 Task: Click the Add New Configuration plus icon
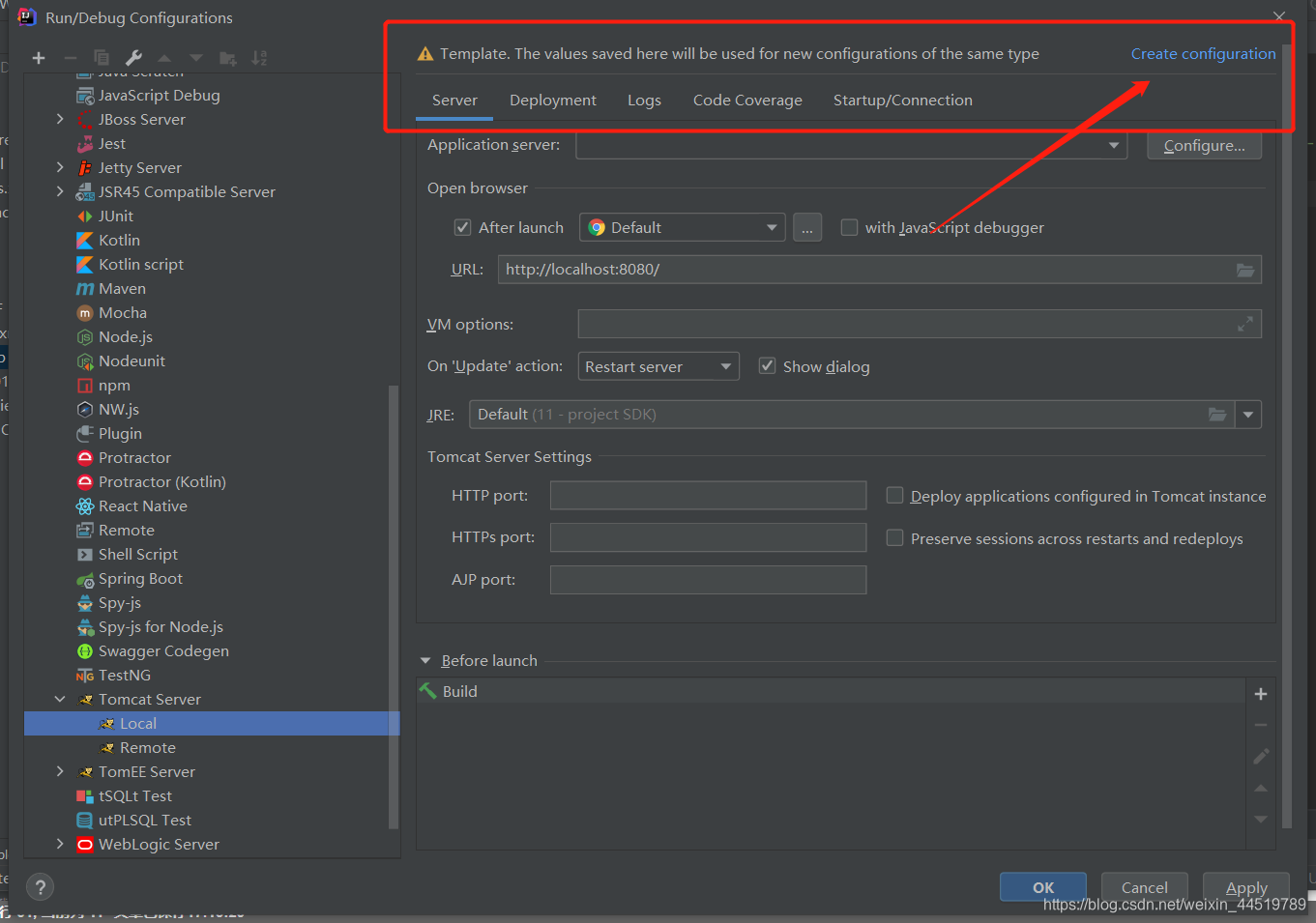pos(39,58)
